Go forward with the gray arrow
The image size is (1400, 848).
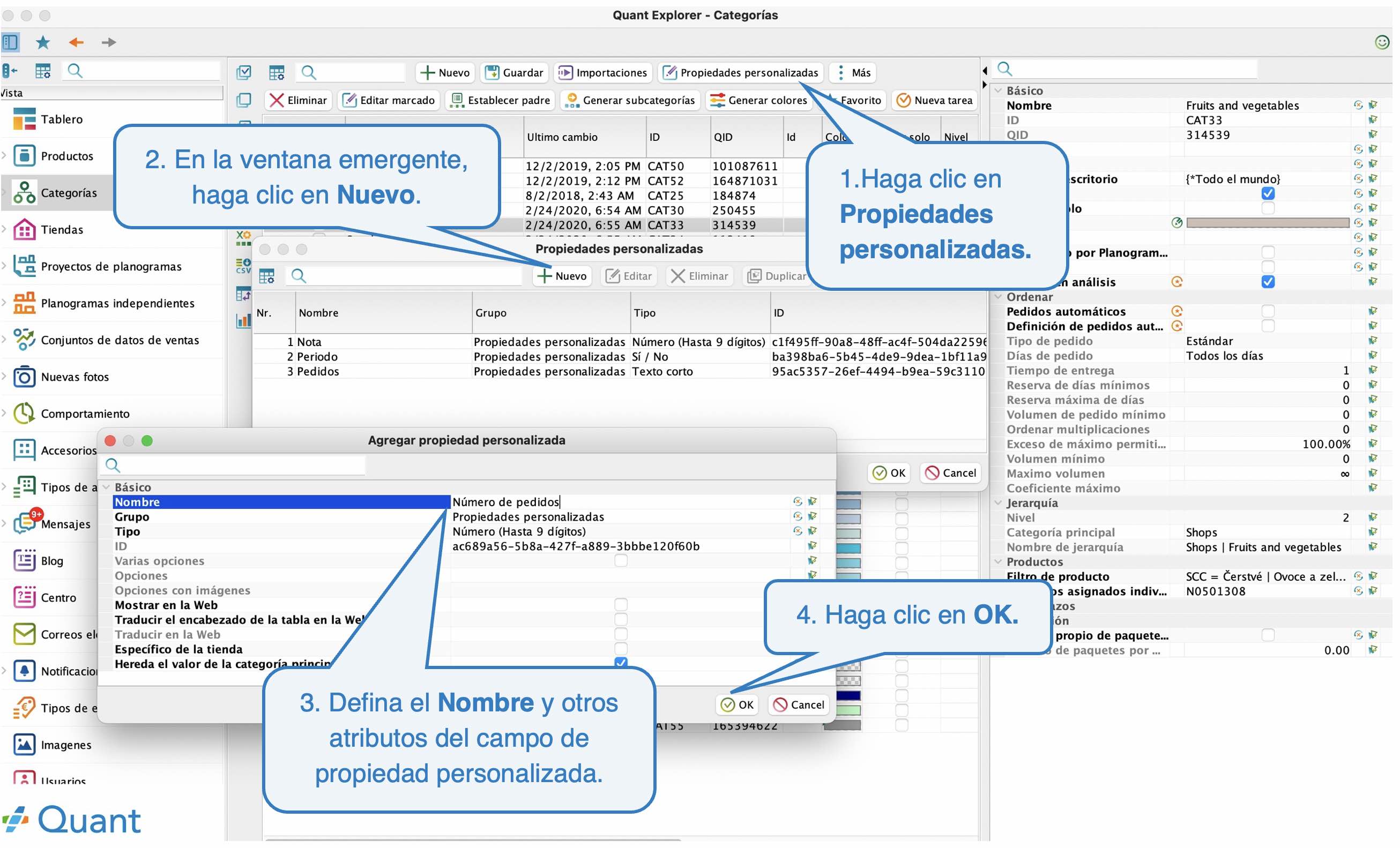(108, 42)
